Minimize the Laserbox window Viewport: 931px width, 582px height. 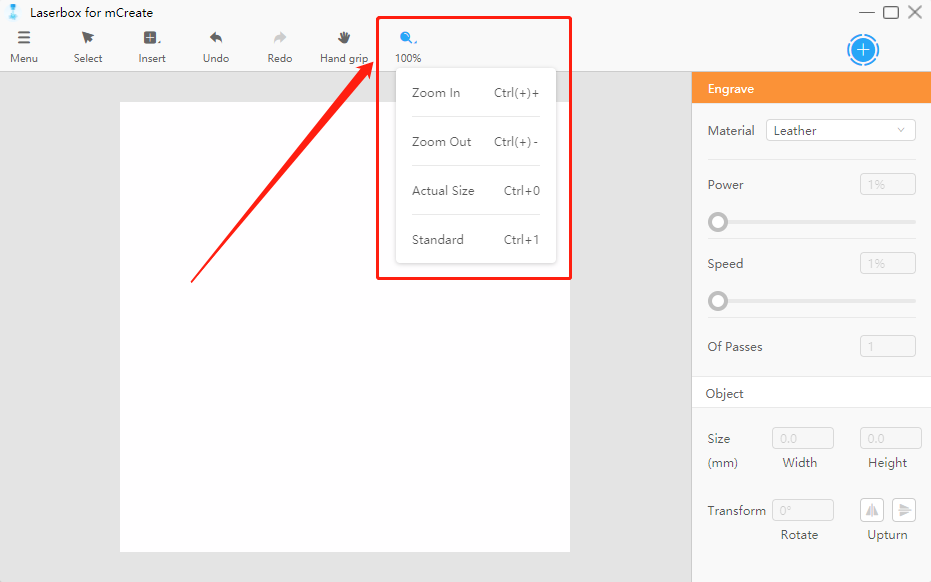click(x=867, y=12)
